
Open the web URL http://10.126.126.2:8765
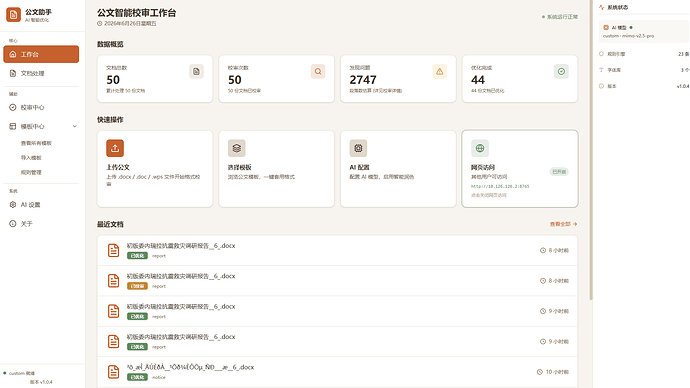point(500,187)
